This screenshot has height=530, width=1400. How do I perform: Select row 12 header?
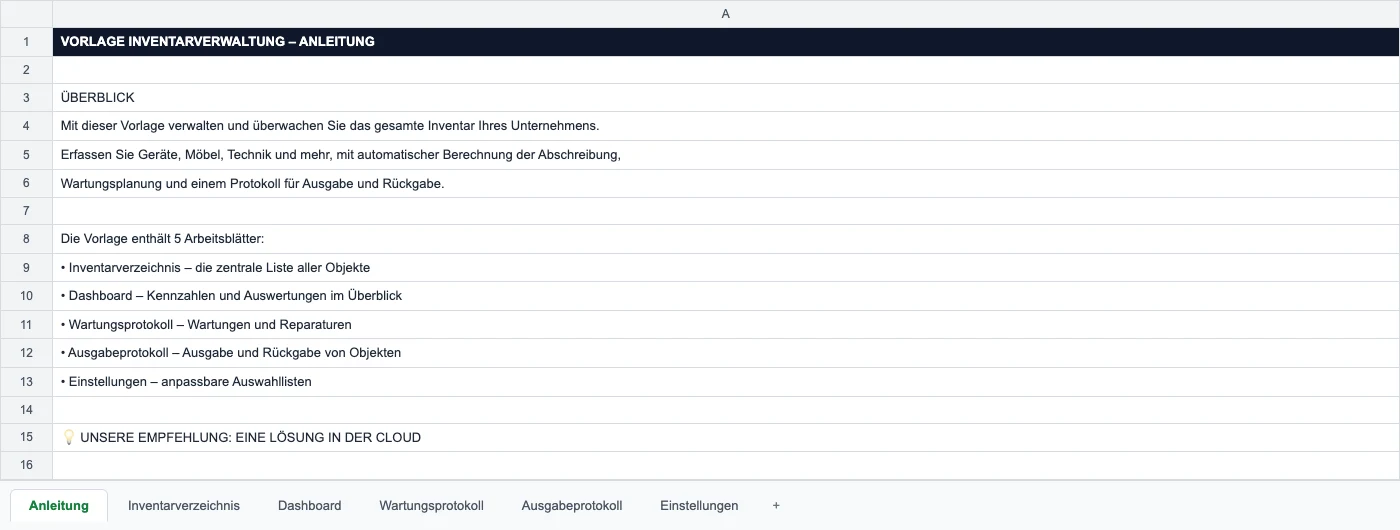[26, 353]
